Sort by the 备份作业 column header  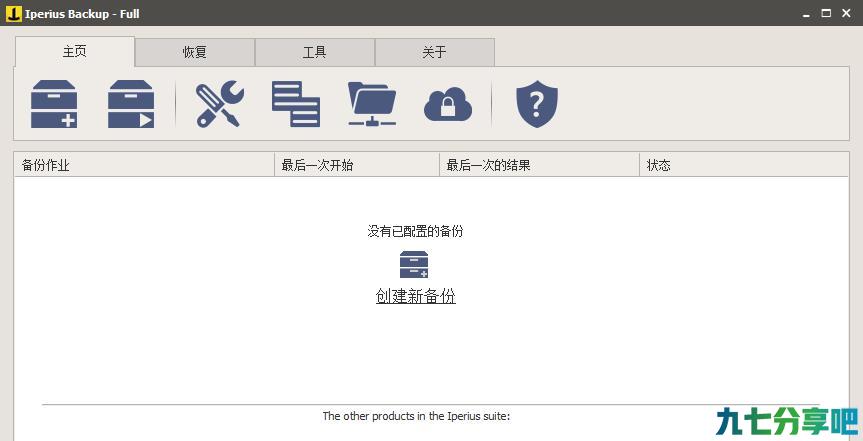pyautogui.click(x=144, y=165)
